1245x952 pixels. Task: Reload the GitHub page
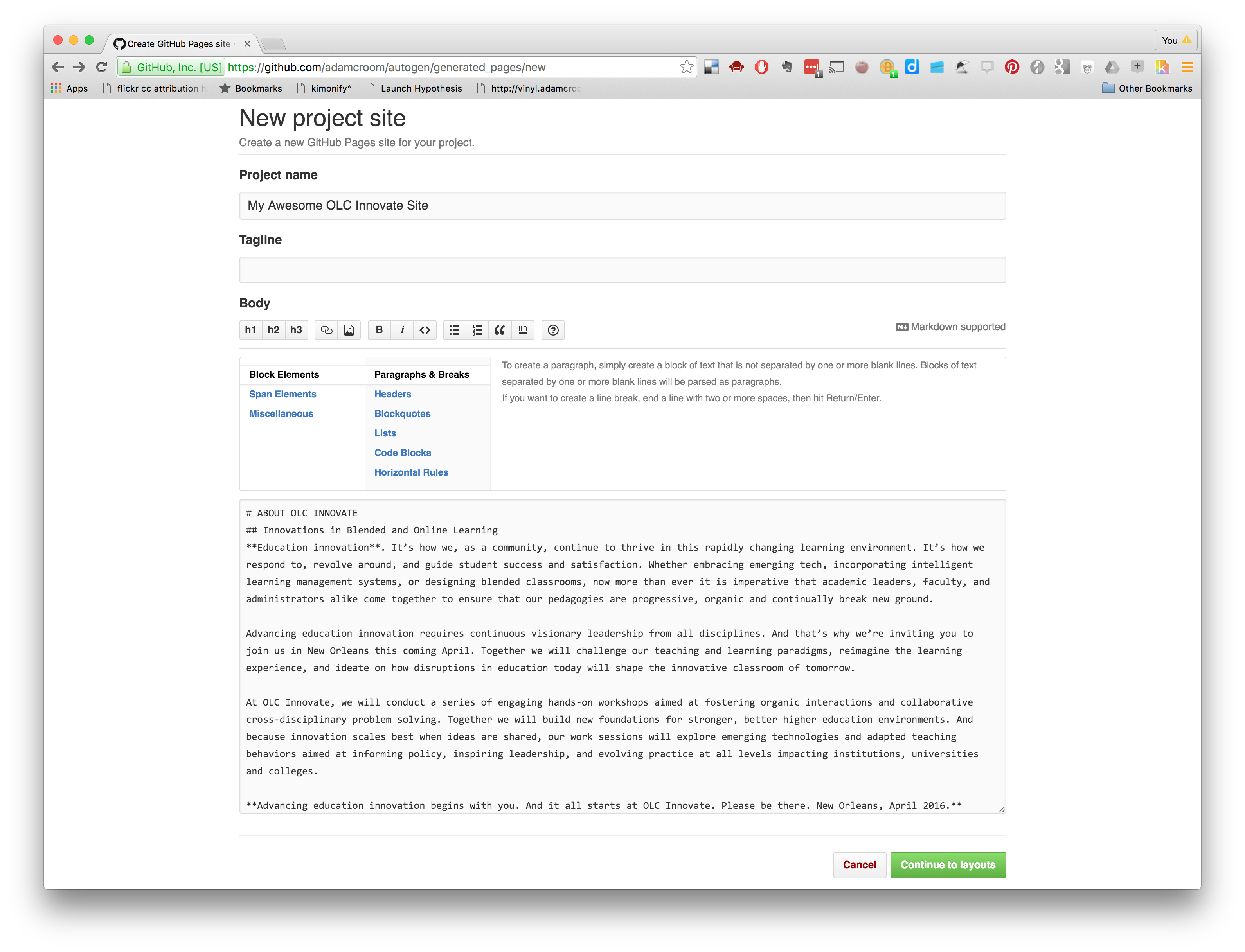click(x=101, y=67)
